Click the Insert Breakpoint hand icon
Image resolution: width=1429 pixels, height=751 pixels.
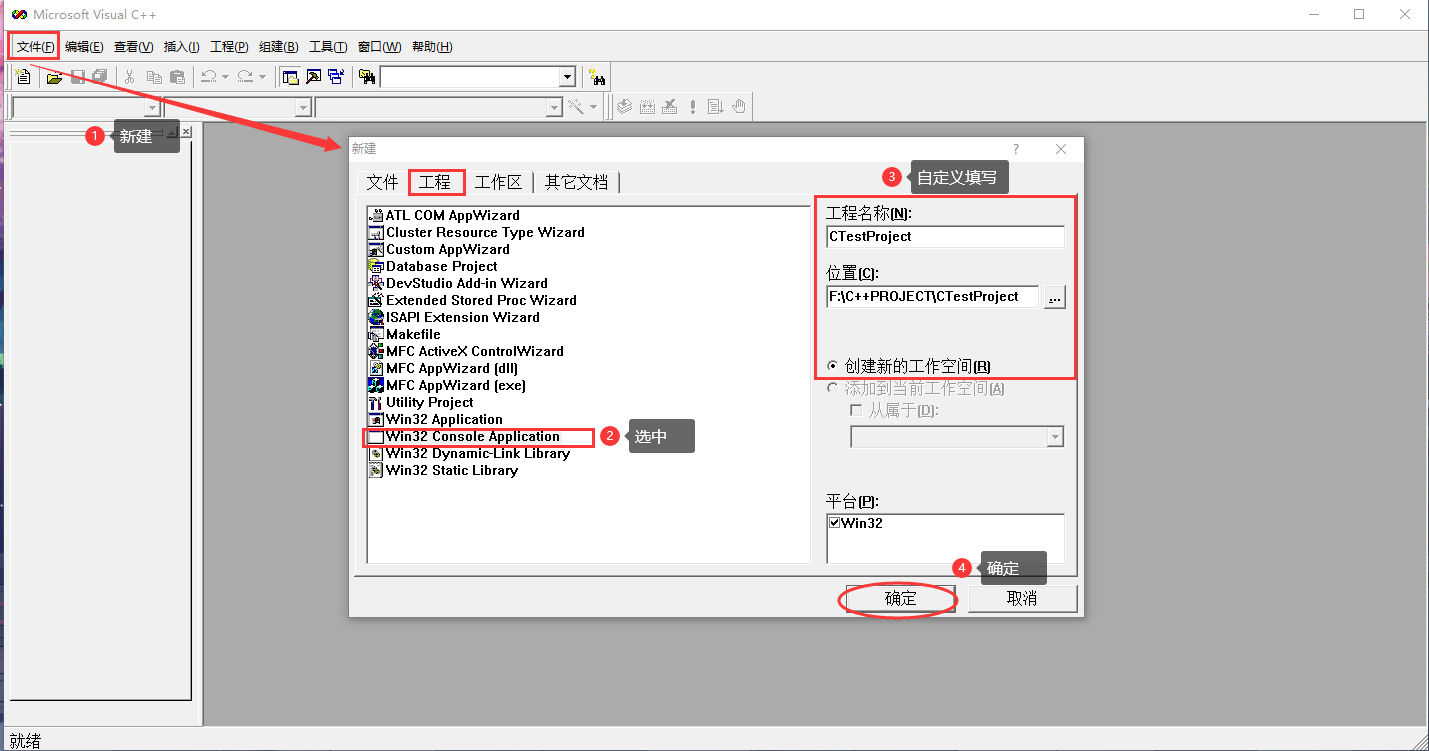pyautogui.click(x=739, y=106)
